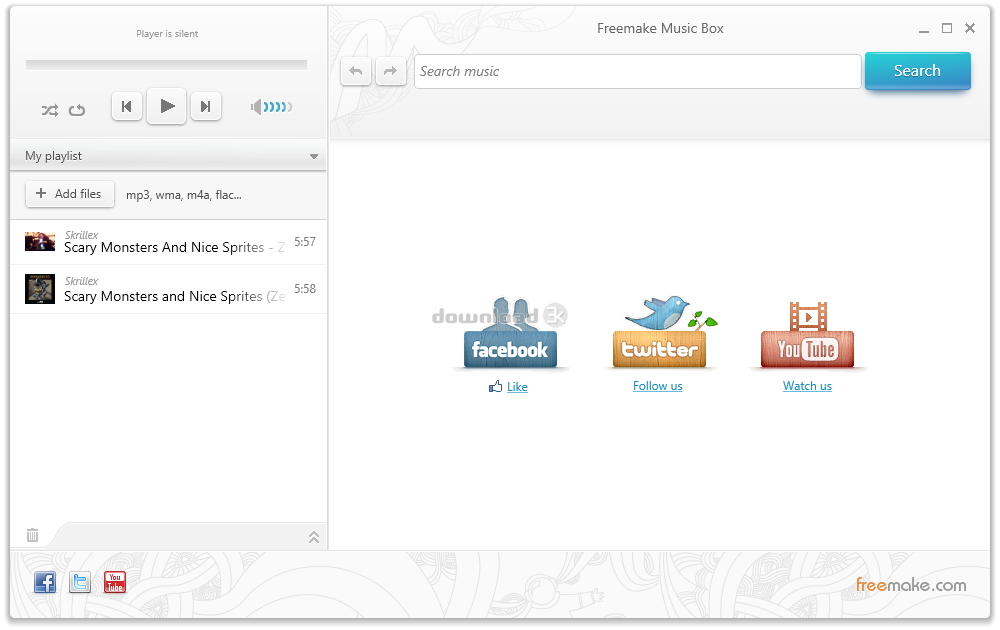Delete track with the trash icon
The height and width of the screenshot is (630, 1000).
[x=33, y=535]
